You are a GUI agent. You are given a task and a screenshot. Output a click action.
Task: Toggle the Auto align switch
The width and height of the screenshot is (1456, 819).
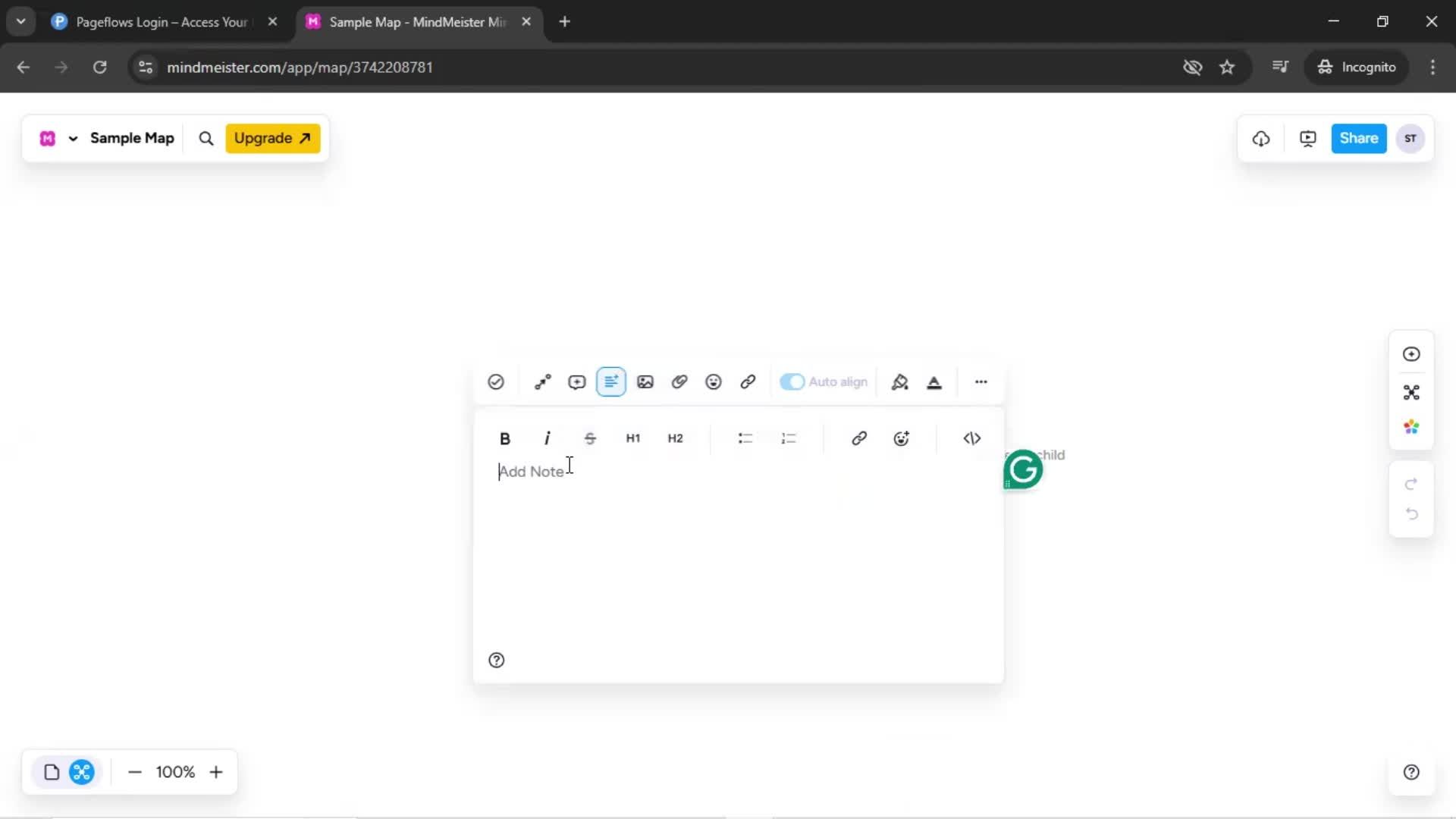tap(792, 382)
